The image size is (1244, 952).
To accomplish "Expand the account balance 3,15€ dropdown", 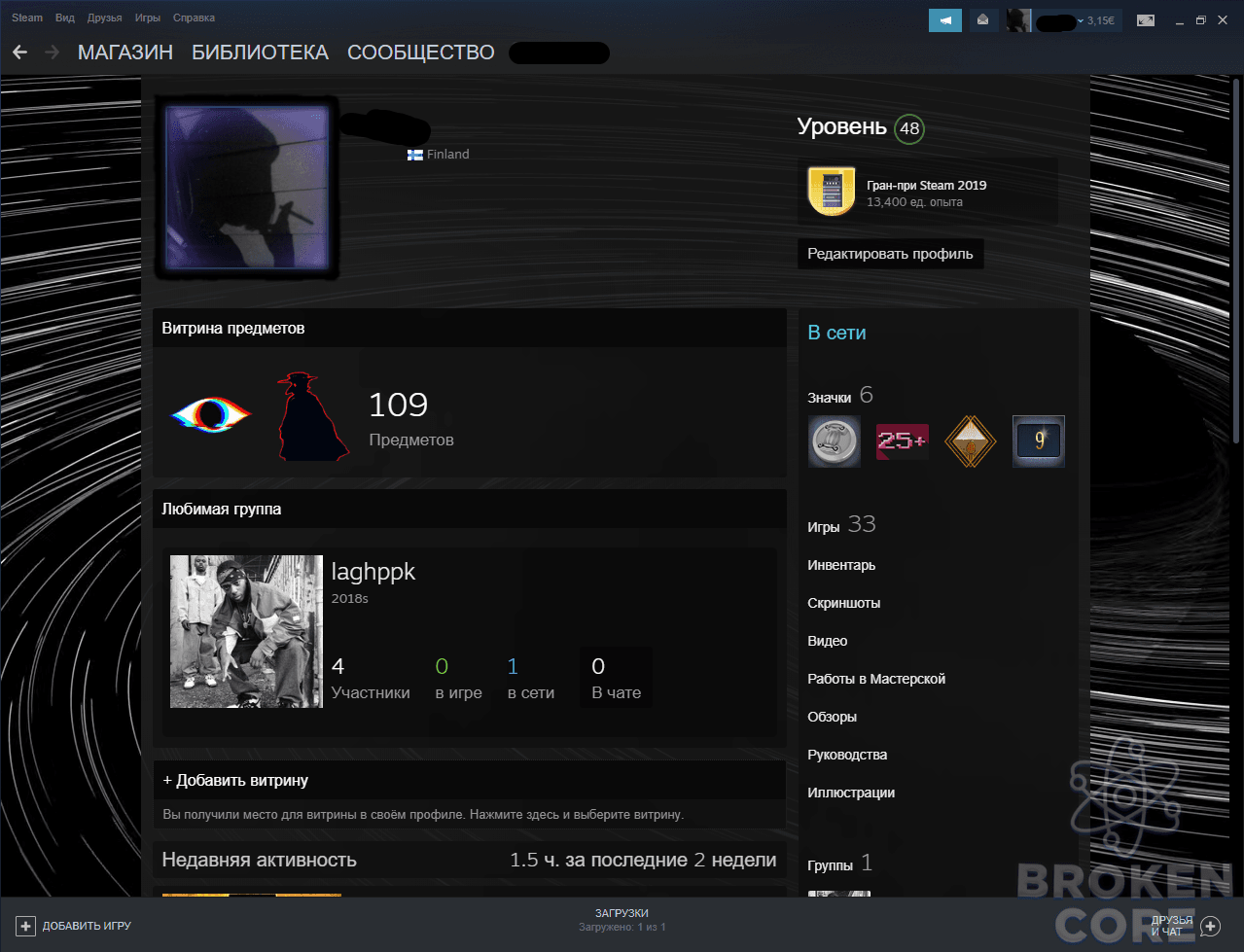I will (1096, 20).
